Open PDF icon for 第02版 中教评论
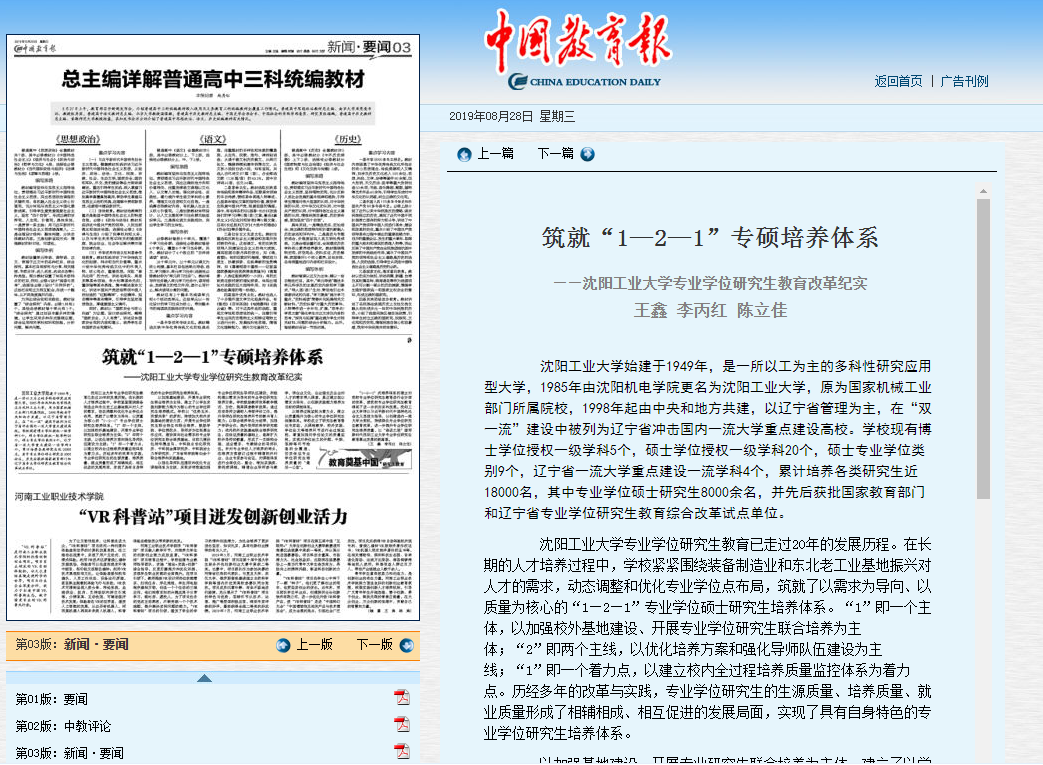Image resolution: width=1043 pixels, height=765 pixels. click(x=401, y=725)
